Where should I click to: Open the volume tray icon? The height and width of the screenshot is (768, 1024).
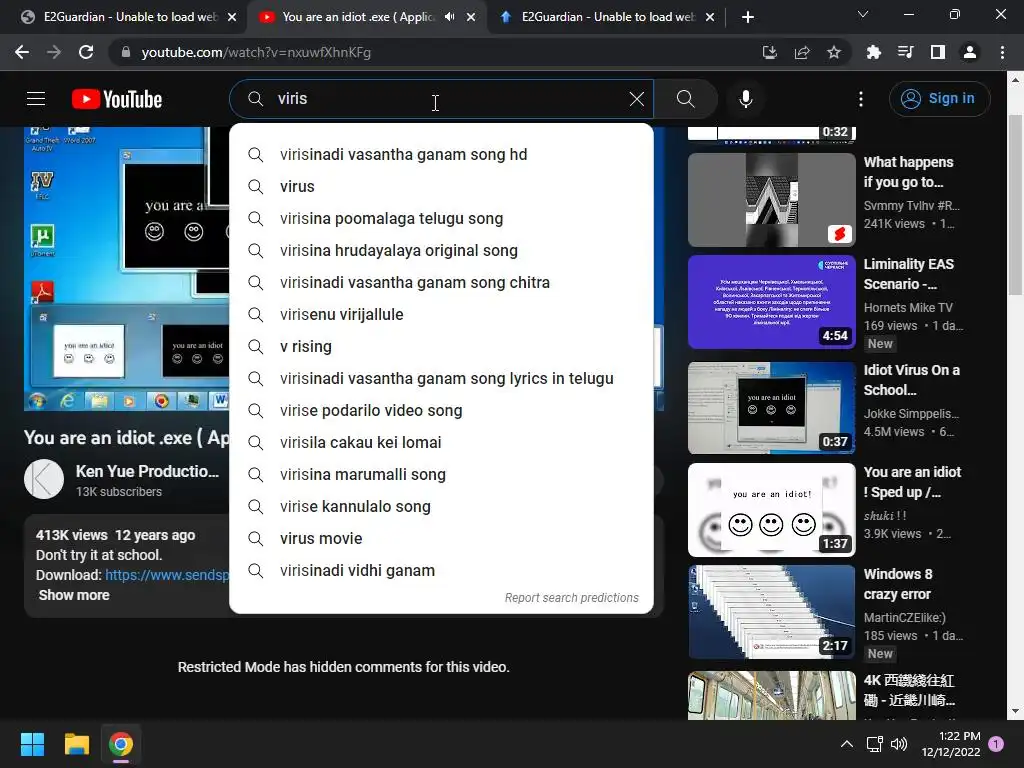[899, 744]
